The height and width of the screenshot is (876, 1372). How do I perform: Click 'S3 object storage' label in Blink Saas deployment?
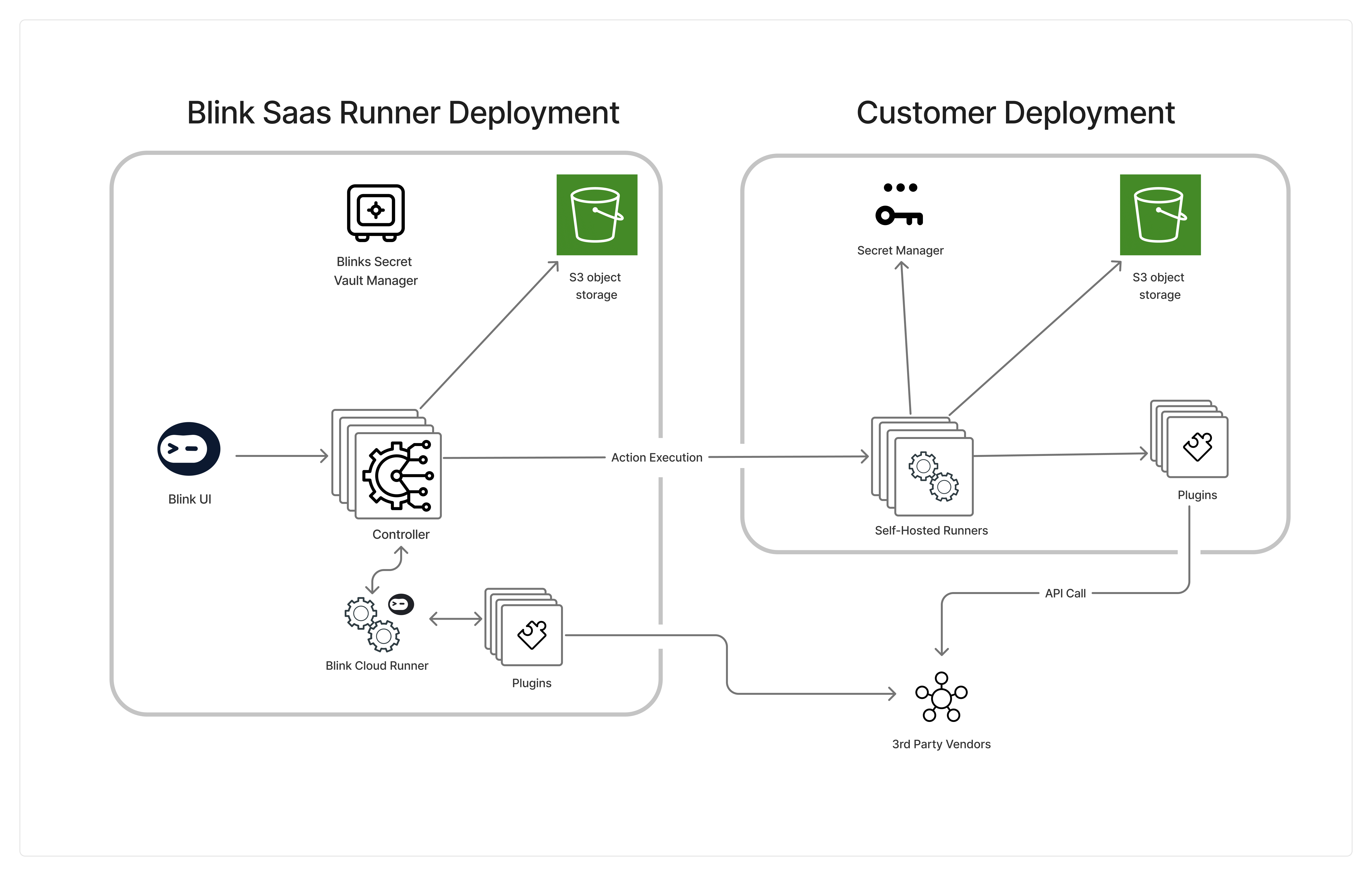tap(595, 286)
